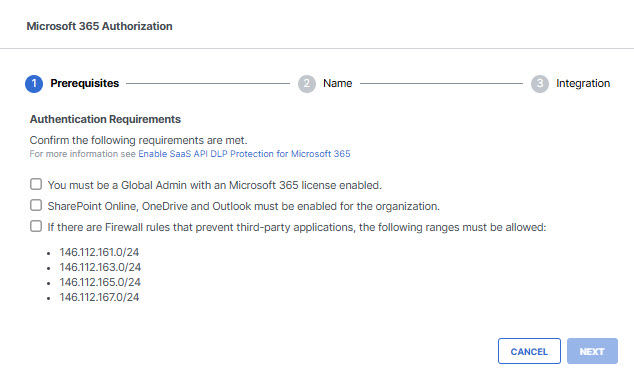Check the Global Admin license requirement checkbox
634x382 pixels.
36,184
